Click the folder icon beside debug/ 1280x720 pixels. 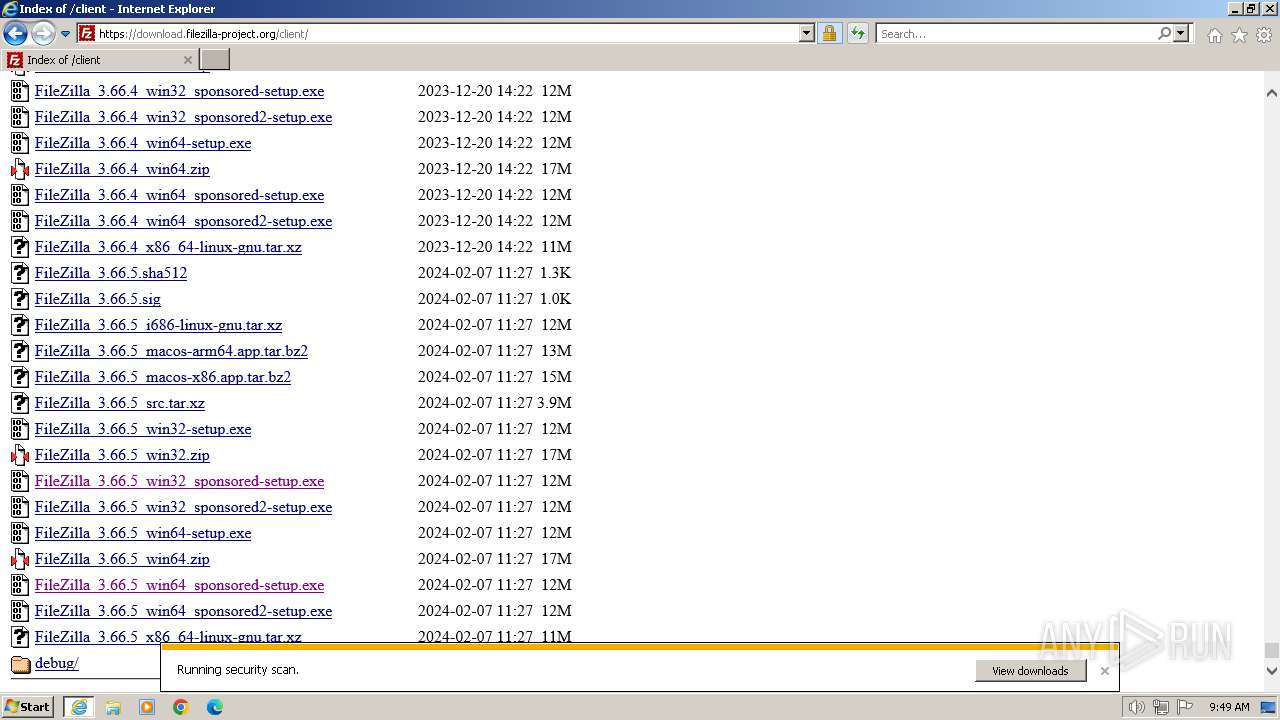click(x=20, y=664)
